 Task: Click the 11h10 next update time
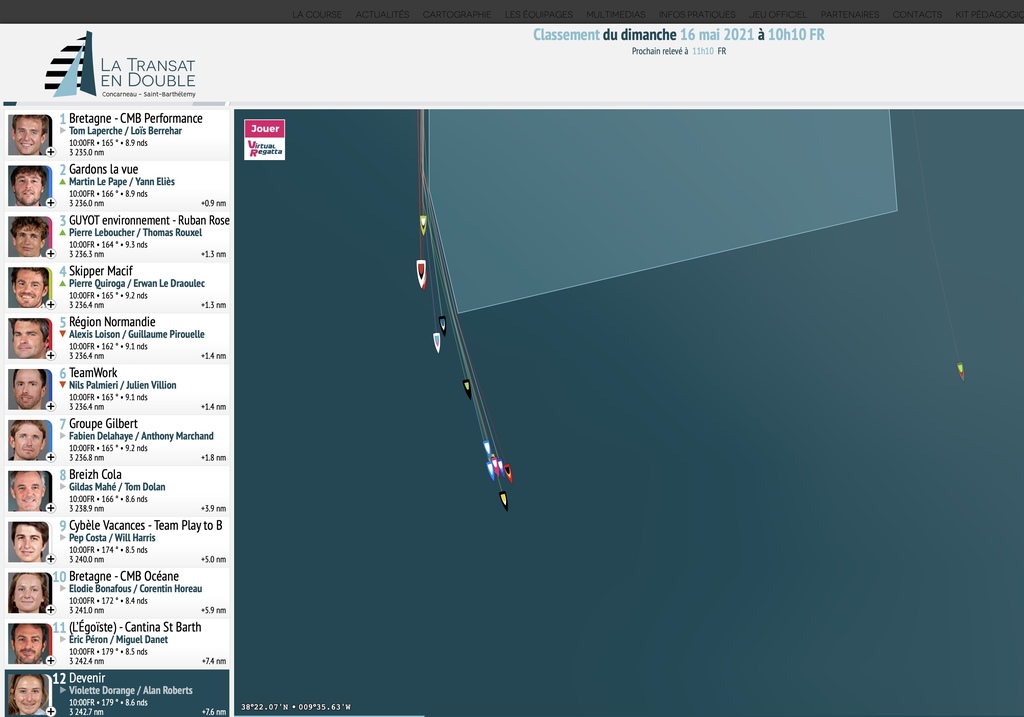(x=703, y=51)
